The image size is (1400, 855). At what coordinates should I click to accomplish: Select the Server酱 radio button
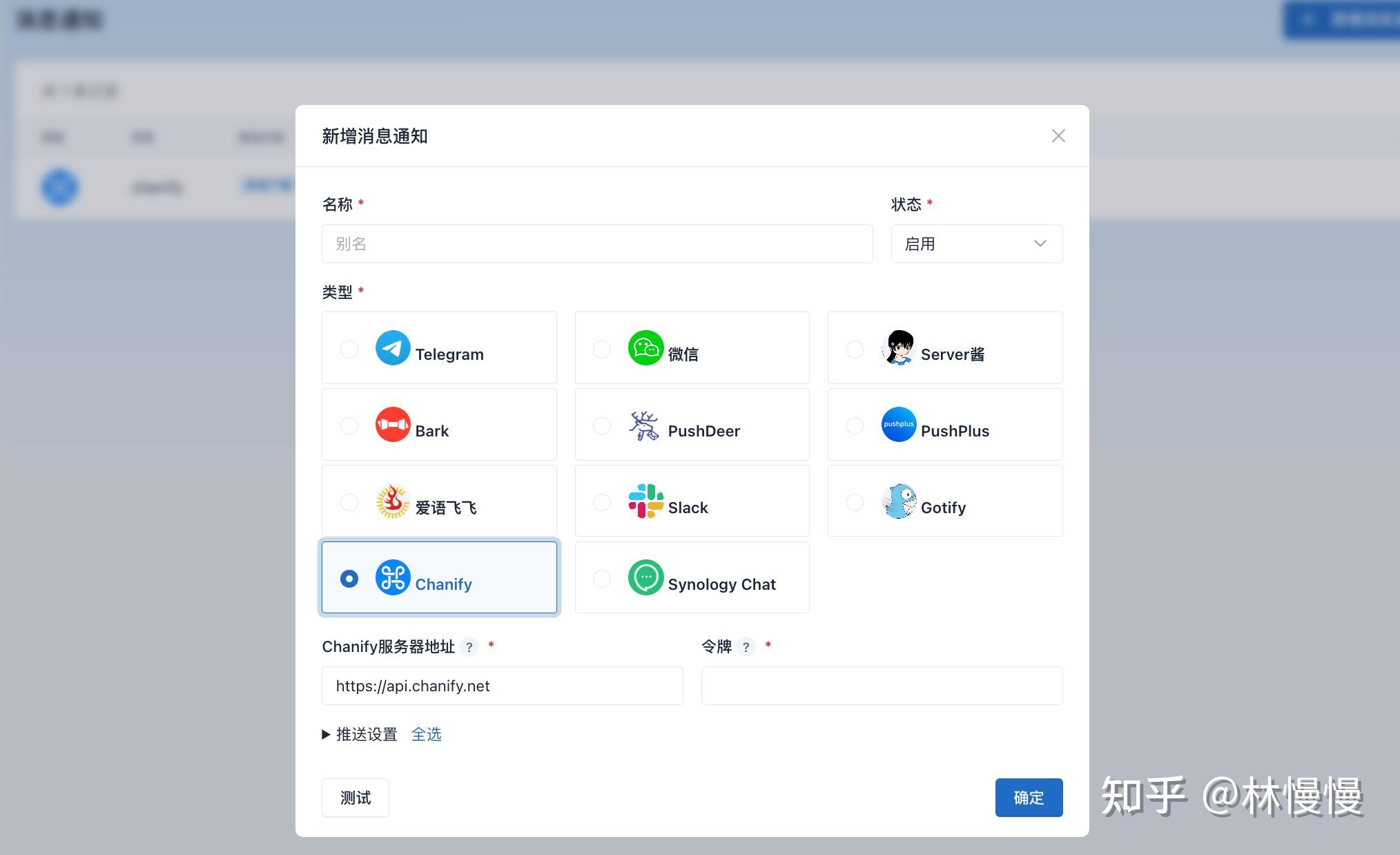pyautogui.click(x=855, y=349)
